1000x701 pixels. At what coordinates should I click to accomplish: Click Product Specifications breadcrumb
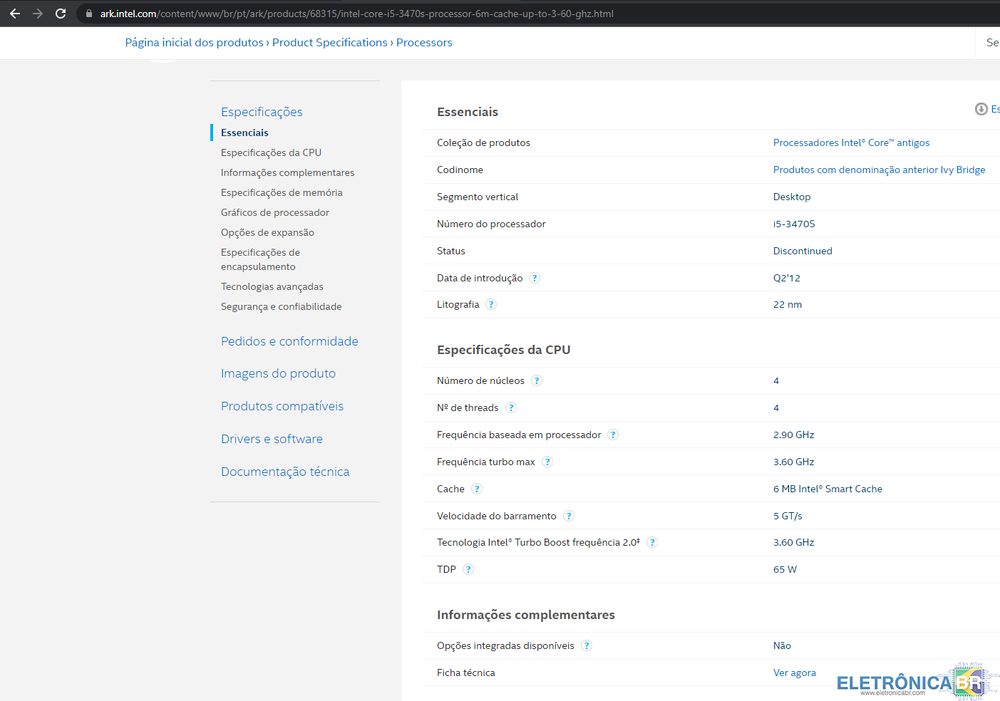click(x=329, y=43)
